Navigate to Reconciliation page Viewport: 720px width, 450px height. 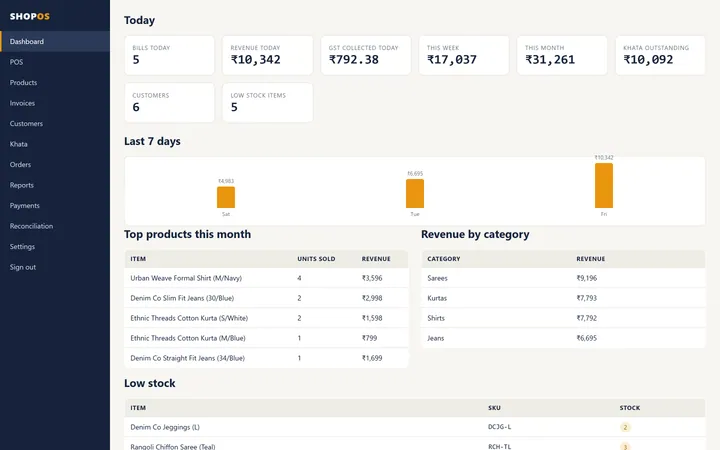55,226
